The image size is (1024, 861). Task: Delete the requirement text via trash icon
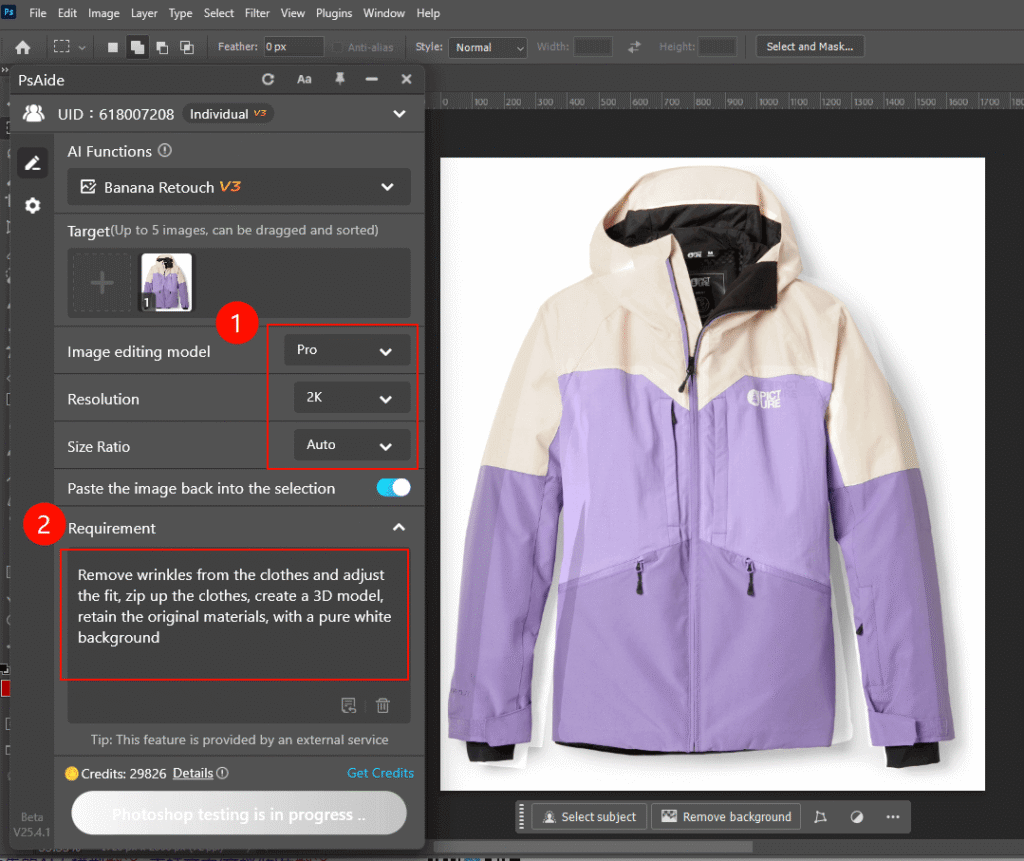point(383,705)
